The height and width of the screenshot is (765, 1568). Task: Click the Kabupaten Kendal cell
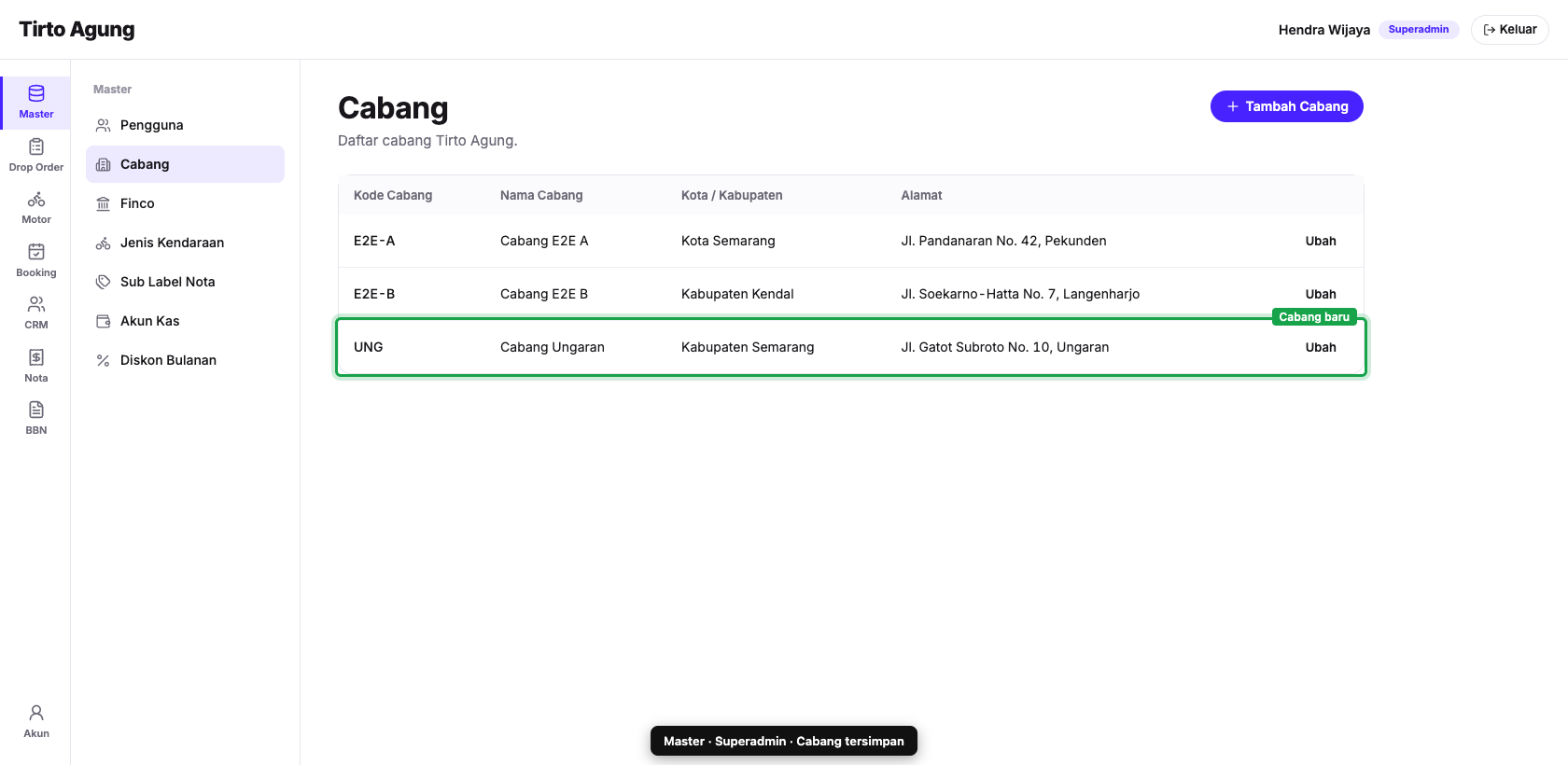point(737,294)
